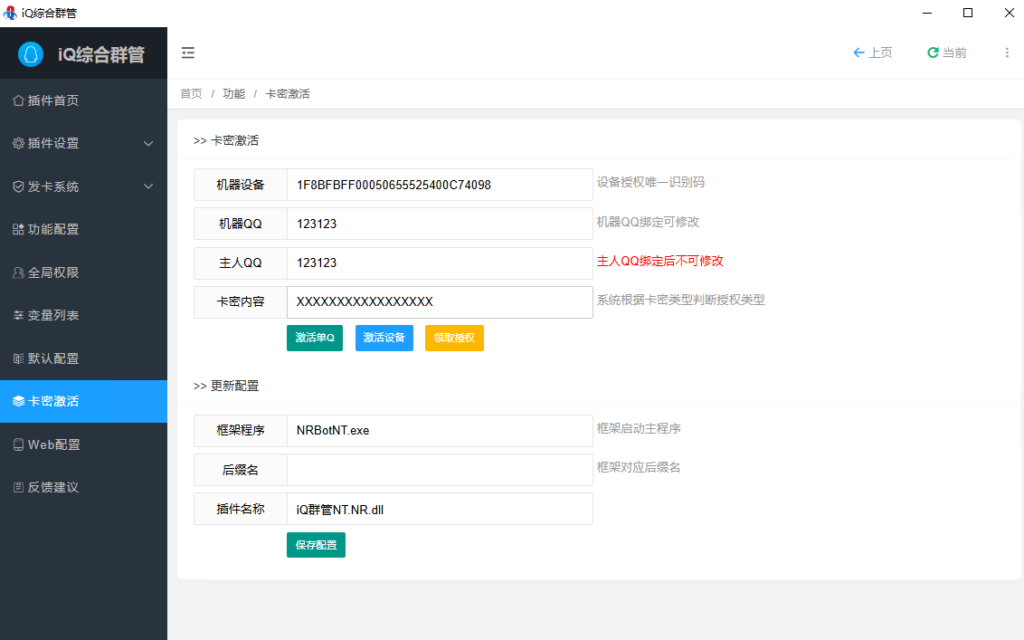1024x640 pixels.
Task: Click the layers icon beside 卡密激活
Action: coord(18,401)
